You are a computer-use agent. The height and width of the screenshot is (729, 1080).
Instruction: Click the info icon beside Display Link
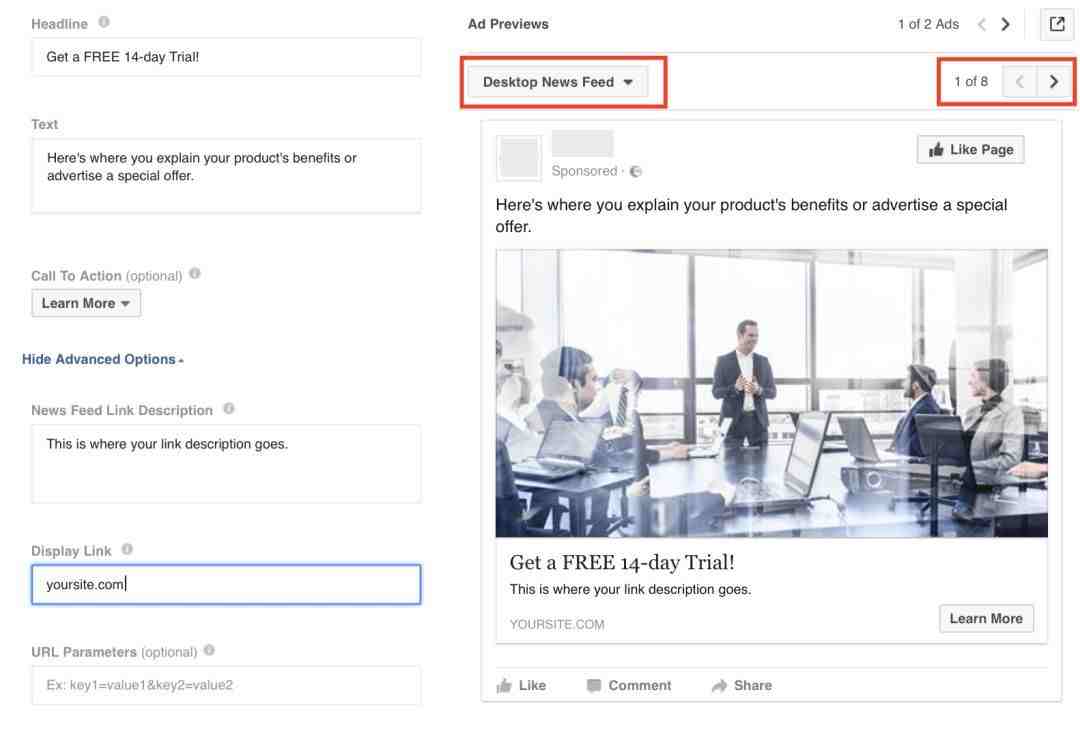(x=127, y=549)
